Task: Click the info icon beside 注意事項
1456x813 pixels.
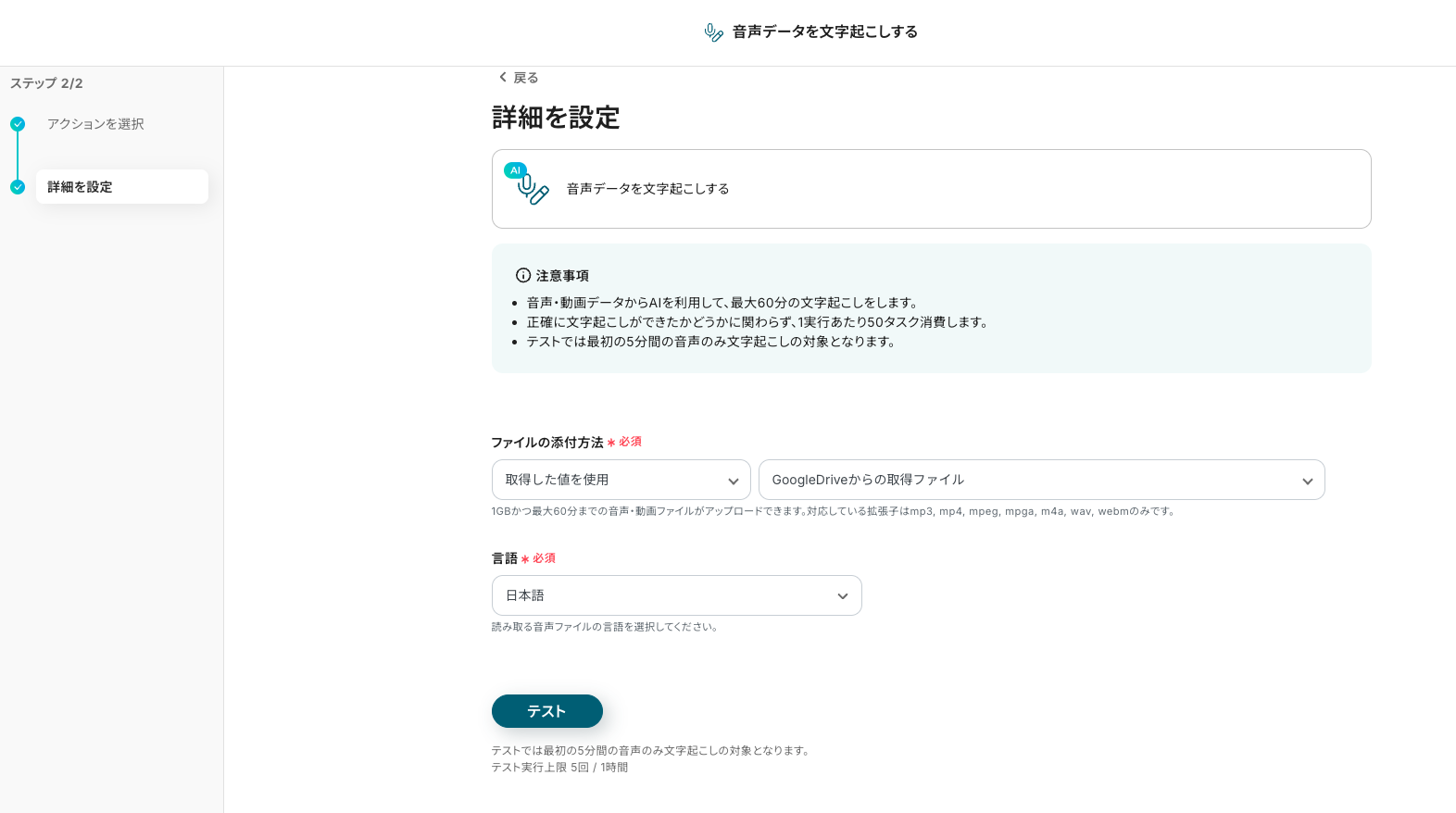Action: click(x=523, y=276)
